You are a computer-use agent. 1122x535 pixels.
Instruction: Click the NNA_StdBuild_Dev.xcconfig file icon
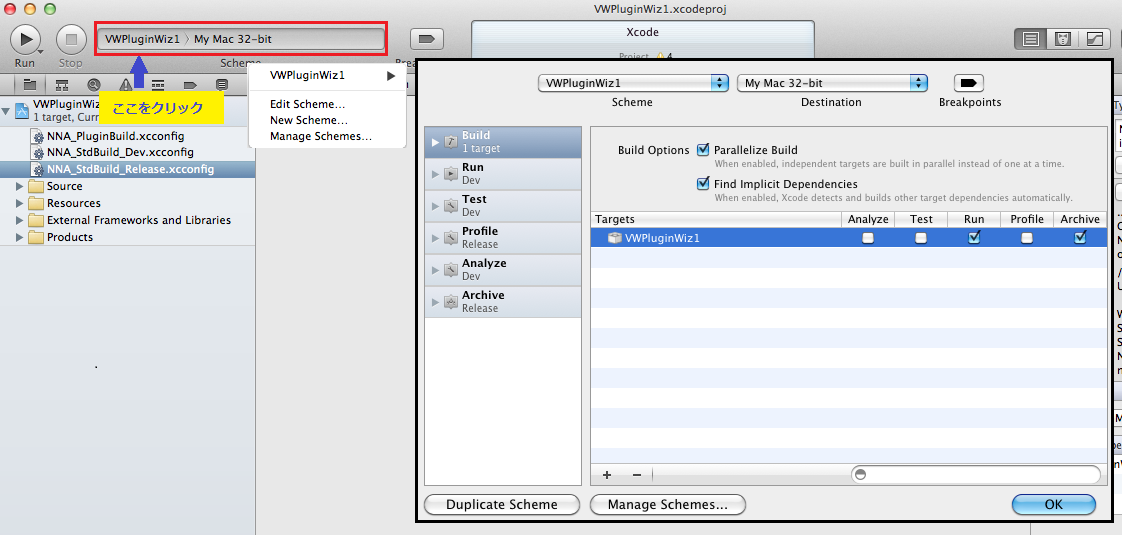[39, 152]
